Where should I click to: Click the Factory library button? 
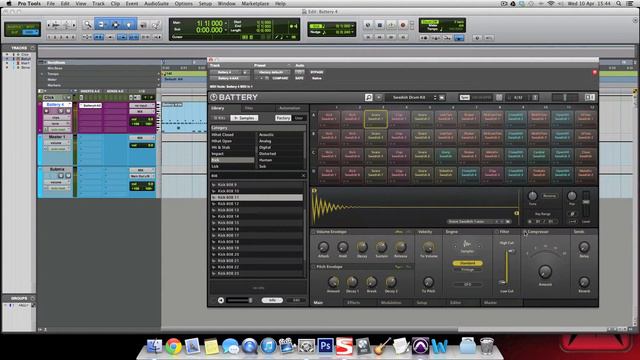click(x=283, y=118)
